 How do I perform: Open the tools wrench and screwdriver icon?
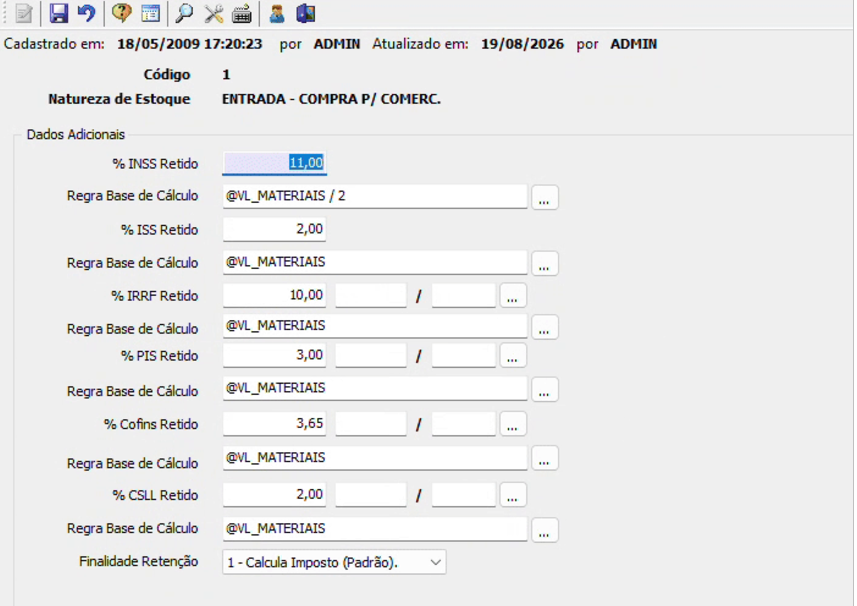click(214, 13)
